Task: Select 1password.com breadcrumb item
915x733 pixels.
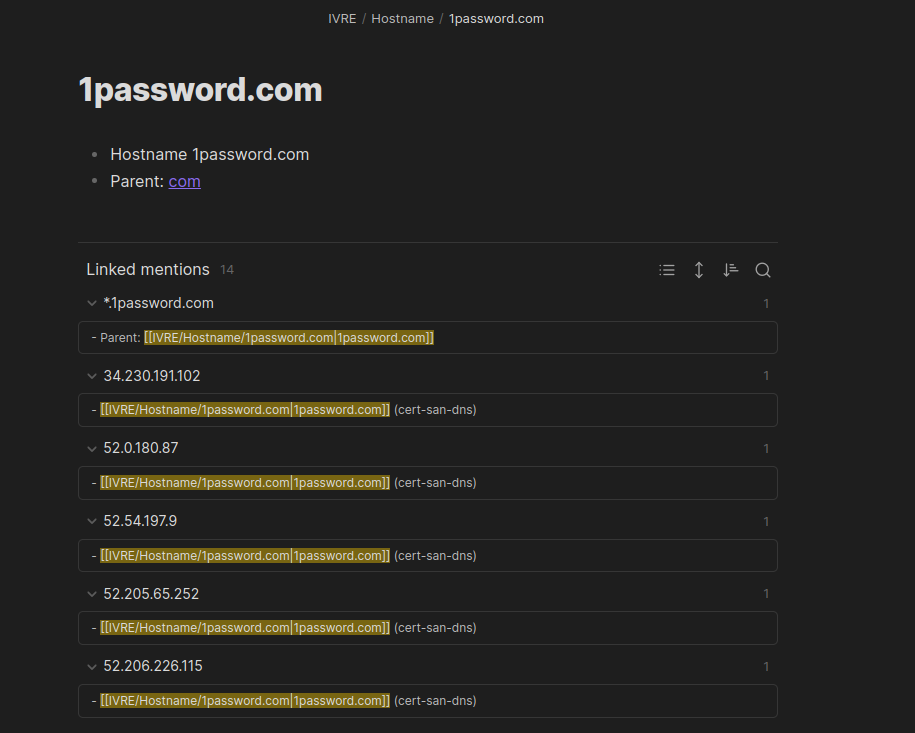Action: click(x=496, y=18)
